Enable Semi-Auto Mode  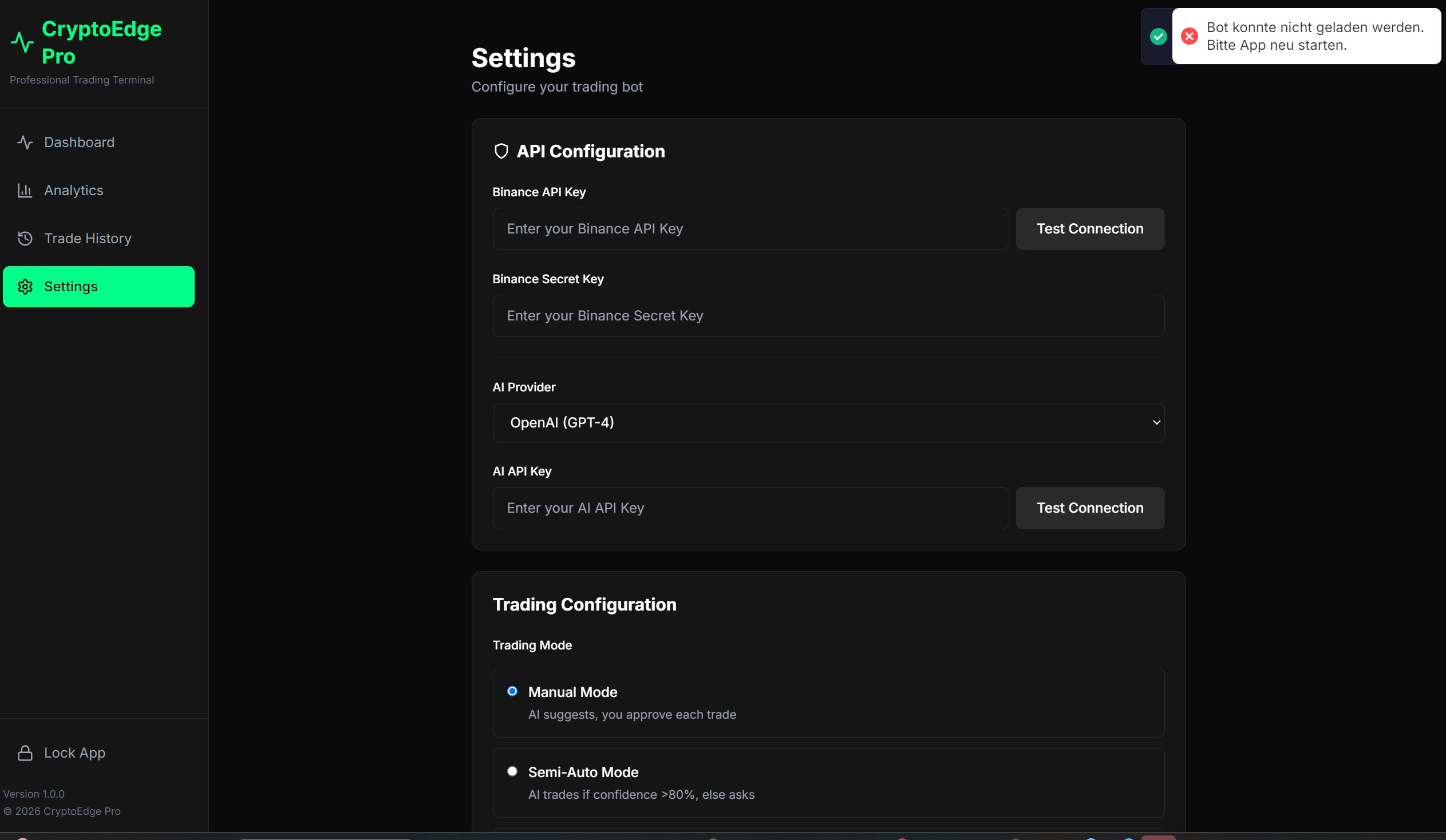point(512,771)
